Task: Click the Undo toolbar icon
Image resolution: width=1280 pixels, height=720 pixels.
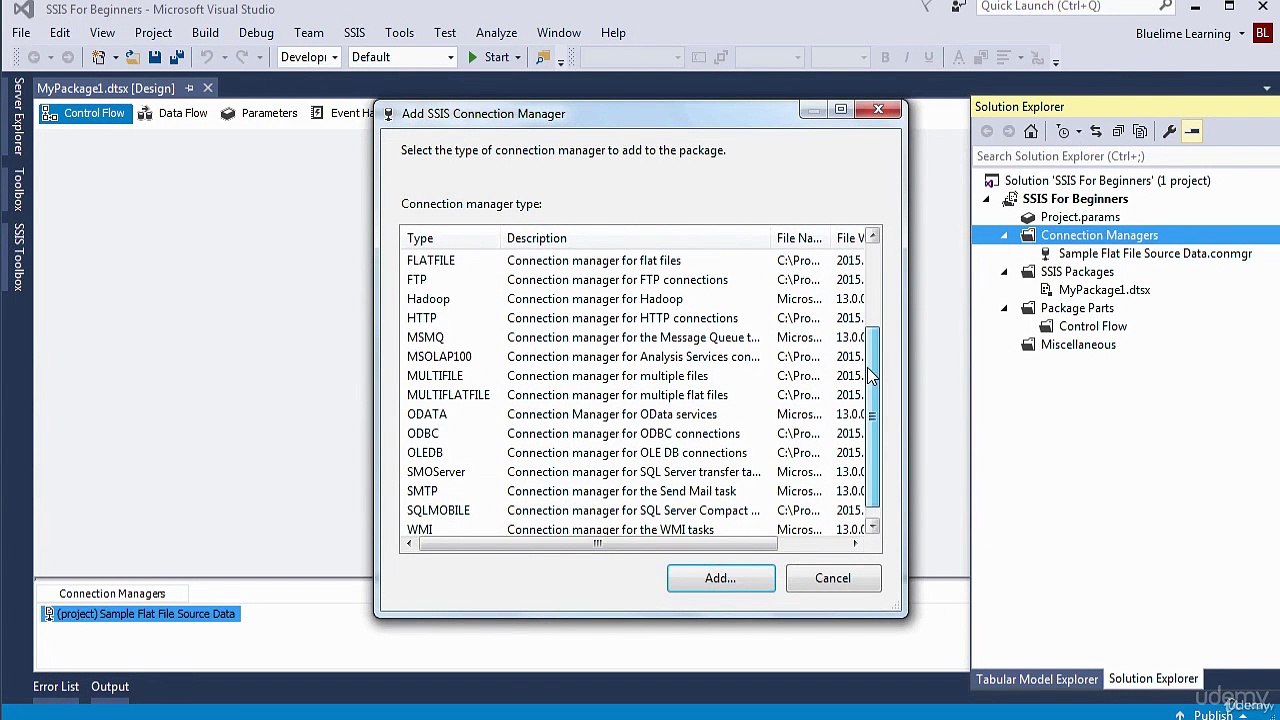Action: click(206, 57)
